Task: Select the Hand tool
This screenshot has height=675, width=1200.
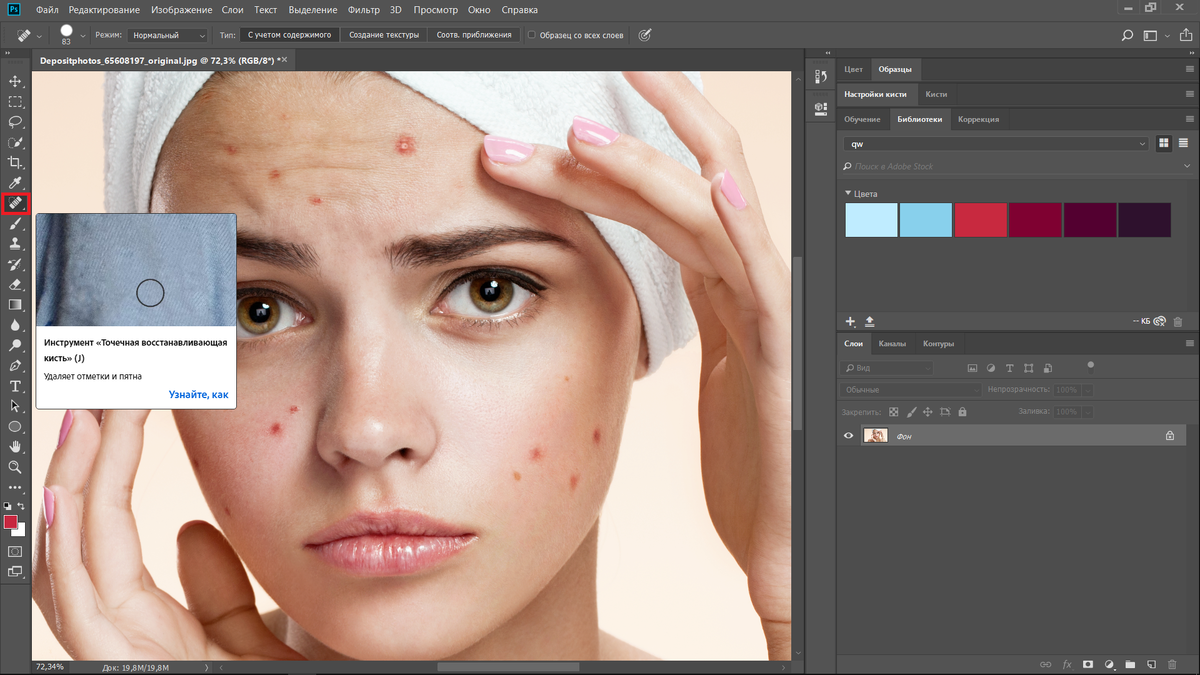Action: click(15, 447)
